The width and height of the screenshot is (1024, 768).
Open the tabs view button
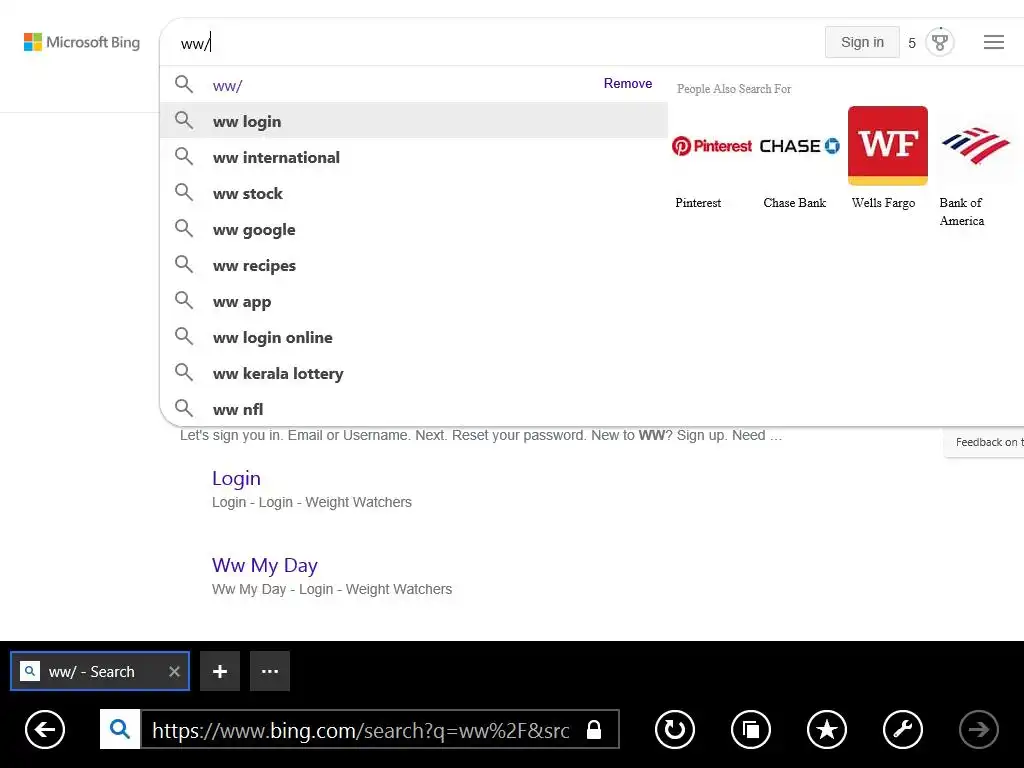[751, 729]
